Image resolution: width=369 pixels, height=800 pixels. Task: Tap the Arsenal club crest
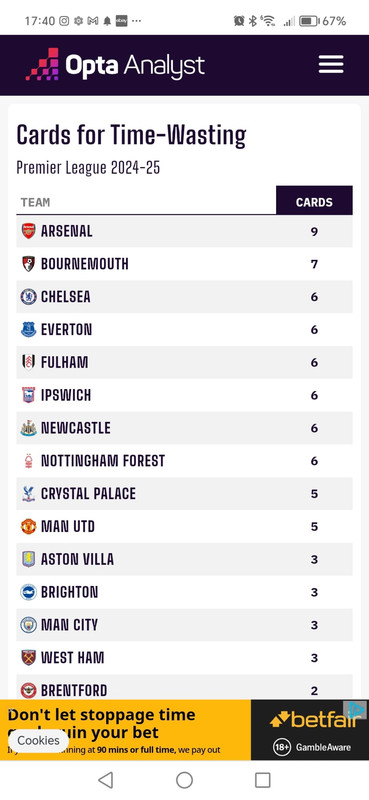29,231
